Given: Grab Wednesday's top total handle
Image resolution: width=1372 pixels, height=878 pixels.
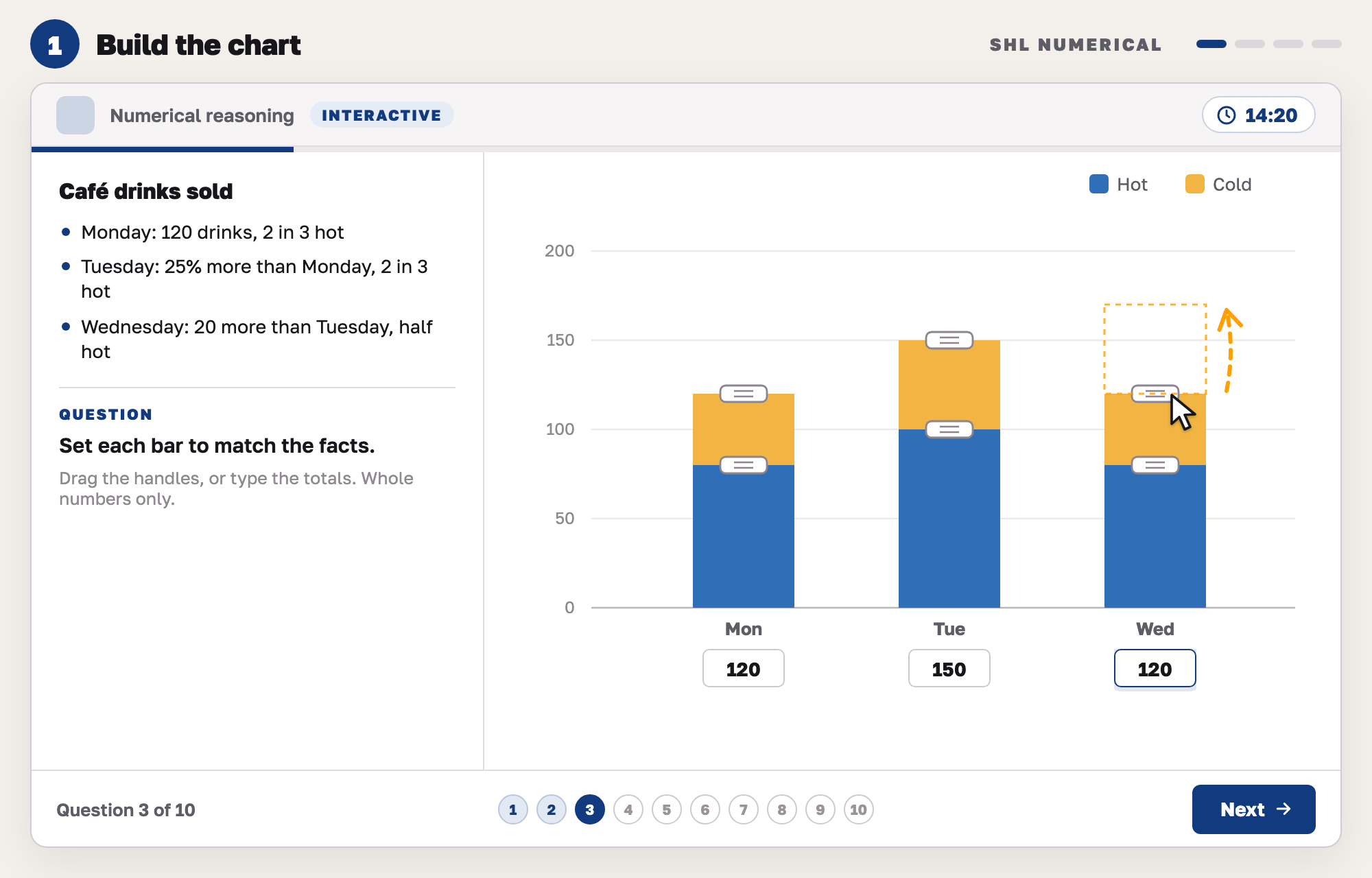Looking at the screenshot, I should (1155, 394).
